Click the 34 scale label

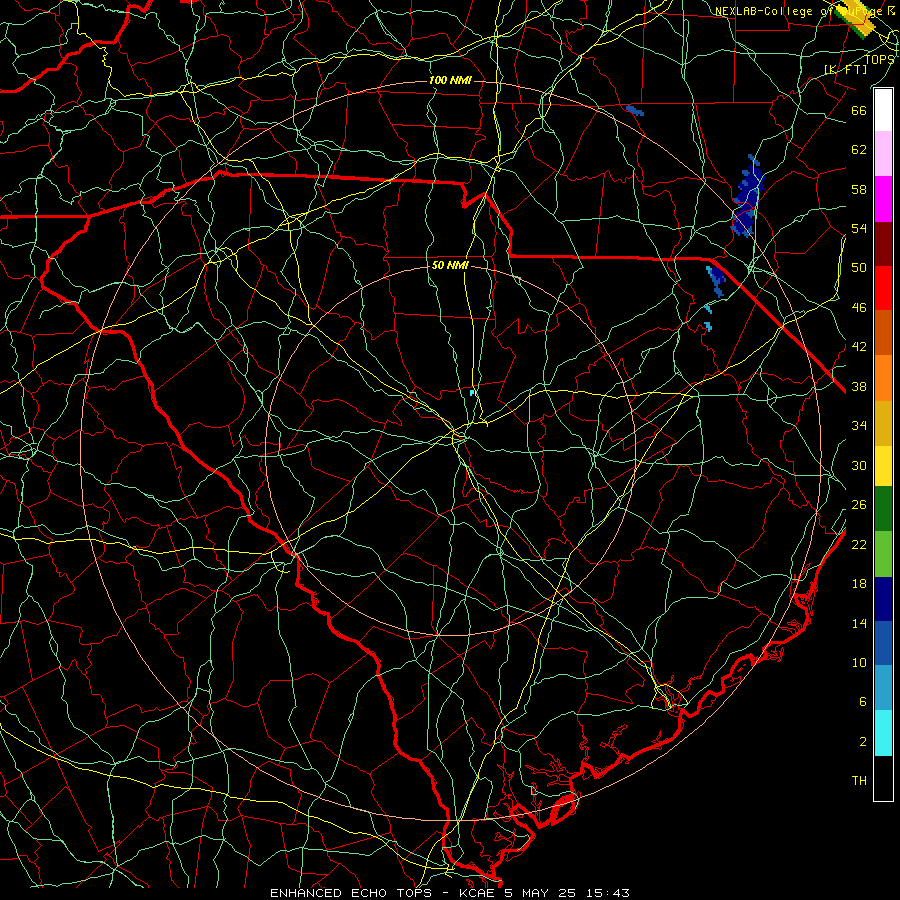pyautogui.click(x=859, y=425)
